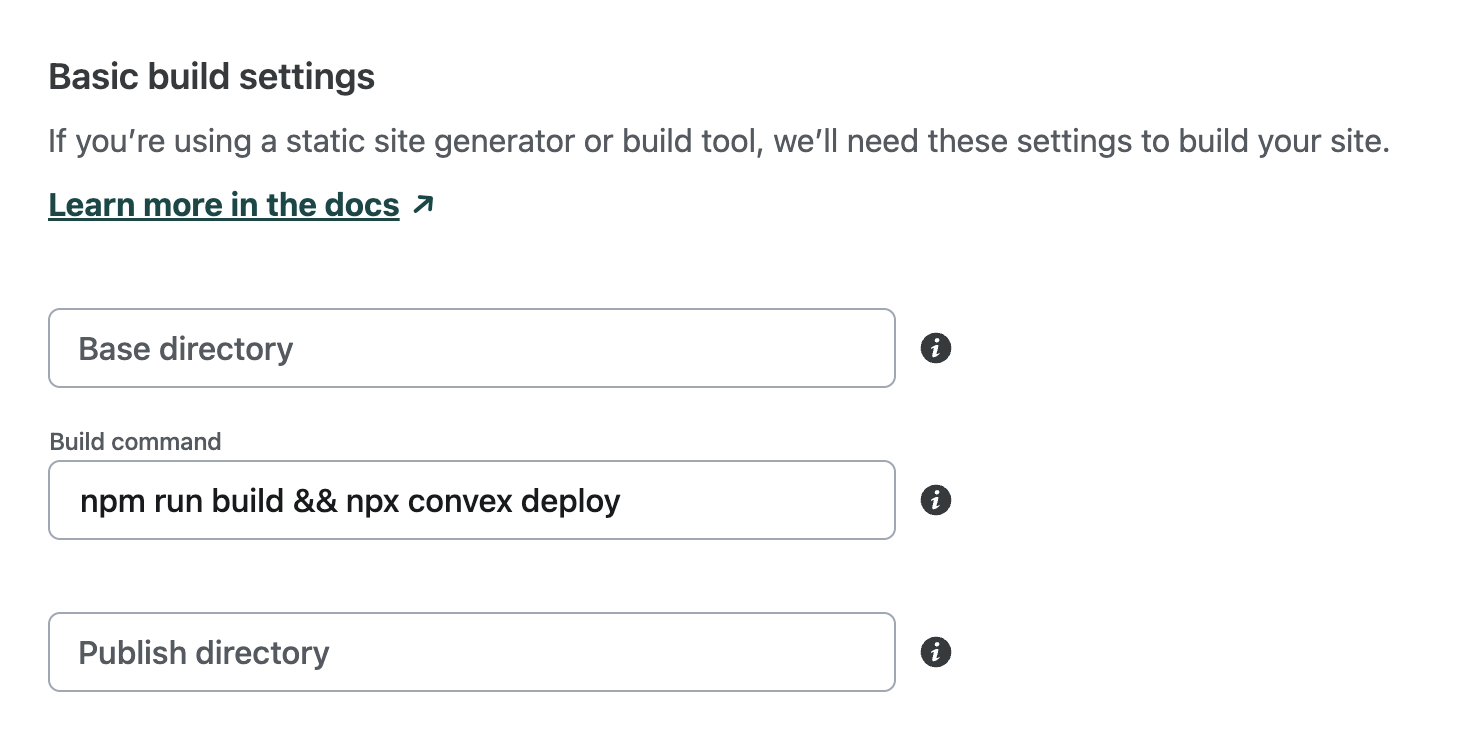Click inside the Publish directory field
The image size is (1466, 754).
coord(471,652)
